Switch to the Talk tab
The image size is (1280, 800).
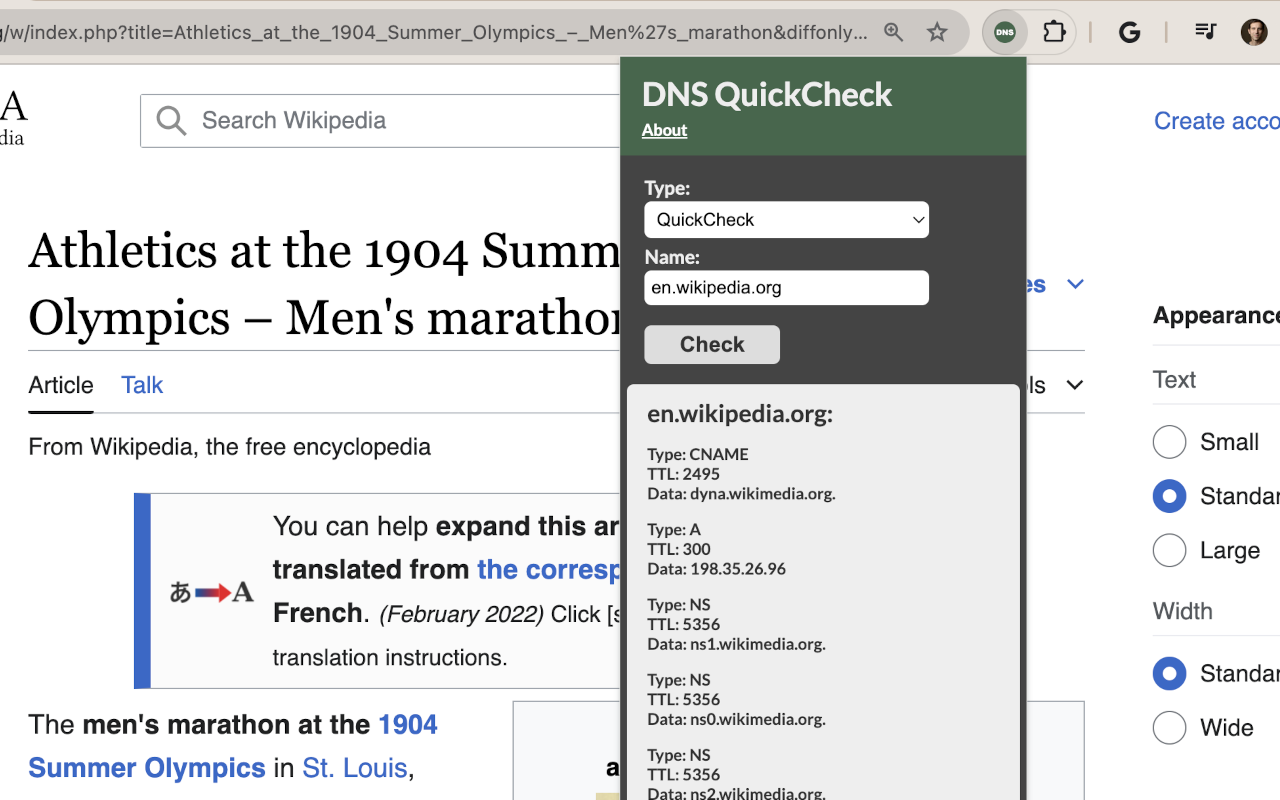pos(141,385)
